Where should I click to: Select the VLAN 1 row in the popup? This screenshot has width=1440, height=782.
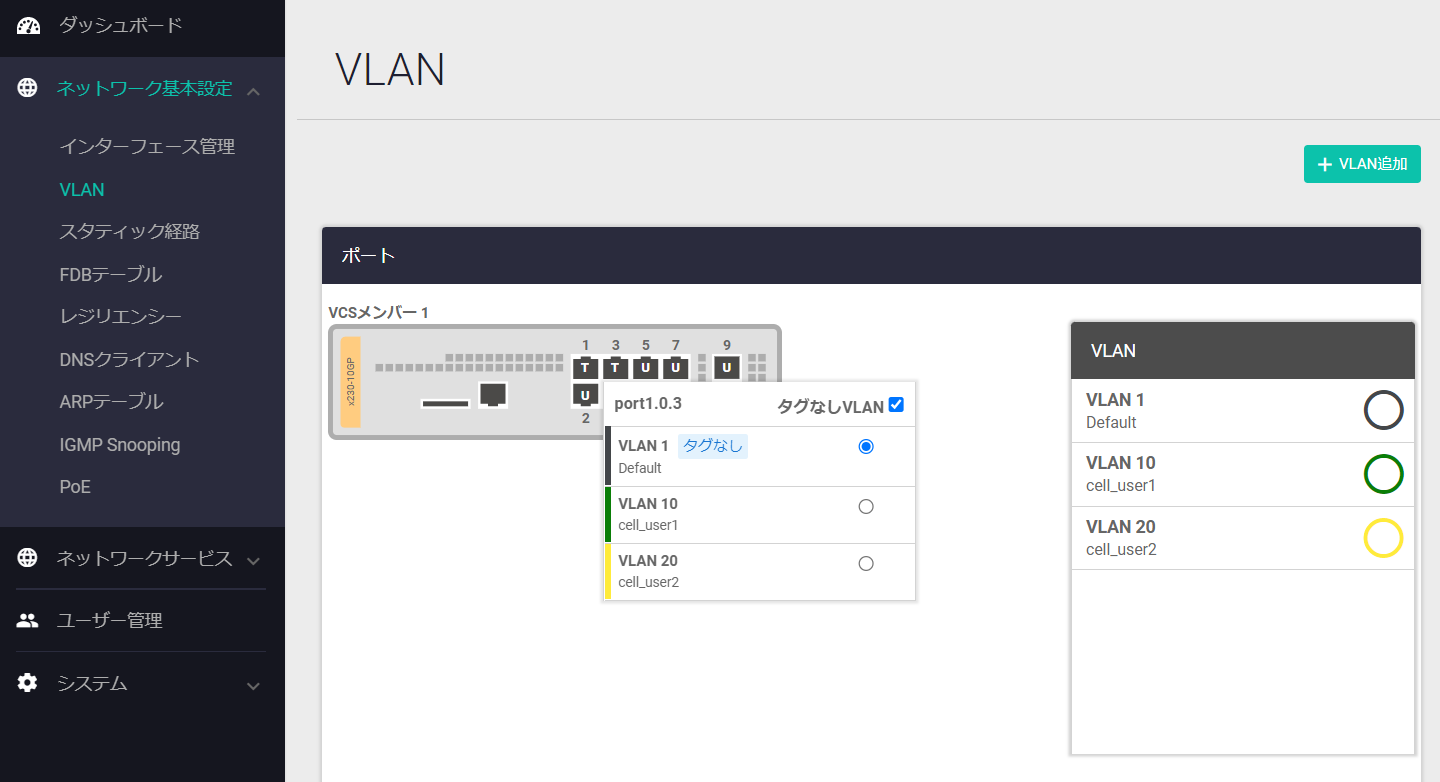(760, 456)
